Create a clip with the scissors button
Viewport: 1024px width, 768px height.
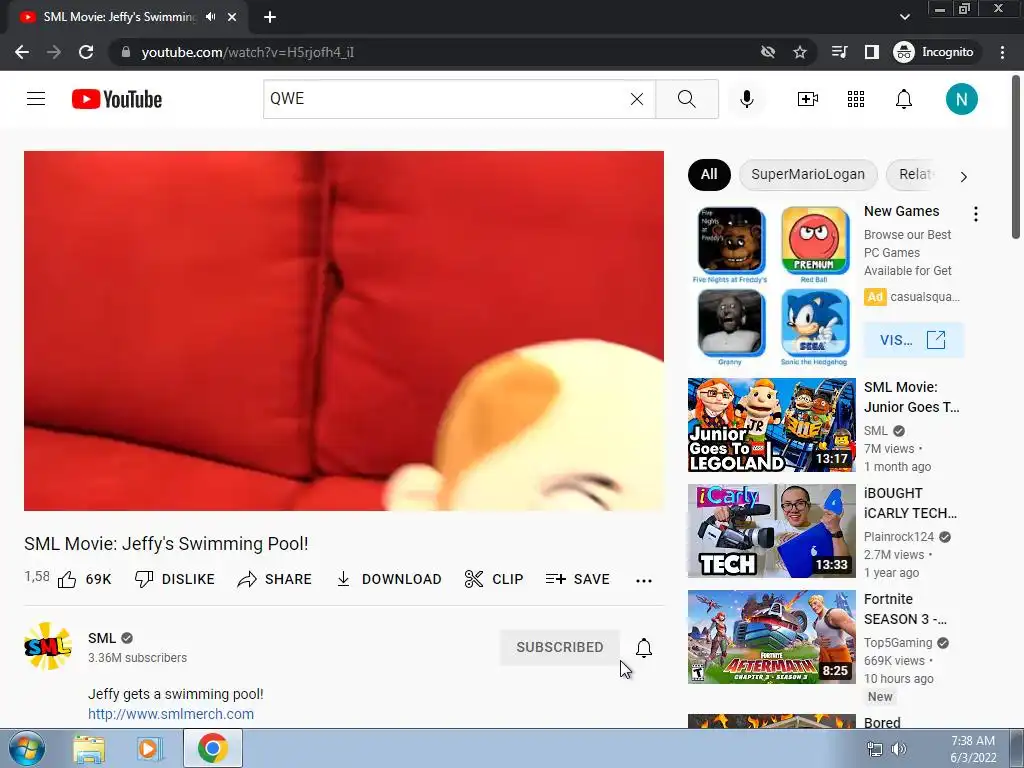[494, 579]
